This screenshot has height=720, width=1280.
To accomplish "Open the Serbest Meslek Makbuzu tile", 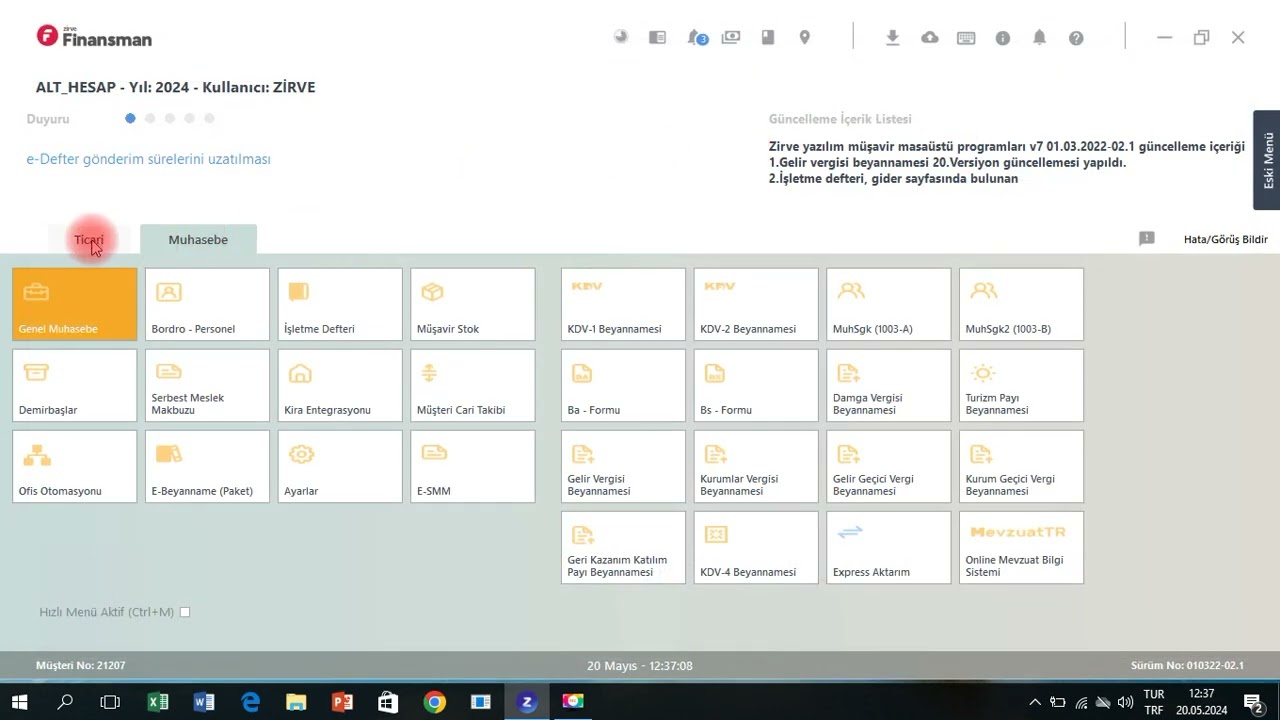I will (x=207, y=385).
